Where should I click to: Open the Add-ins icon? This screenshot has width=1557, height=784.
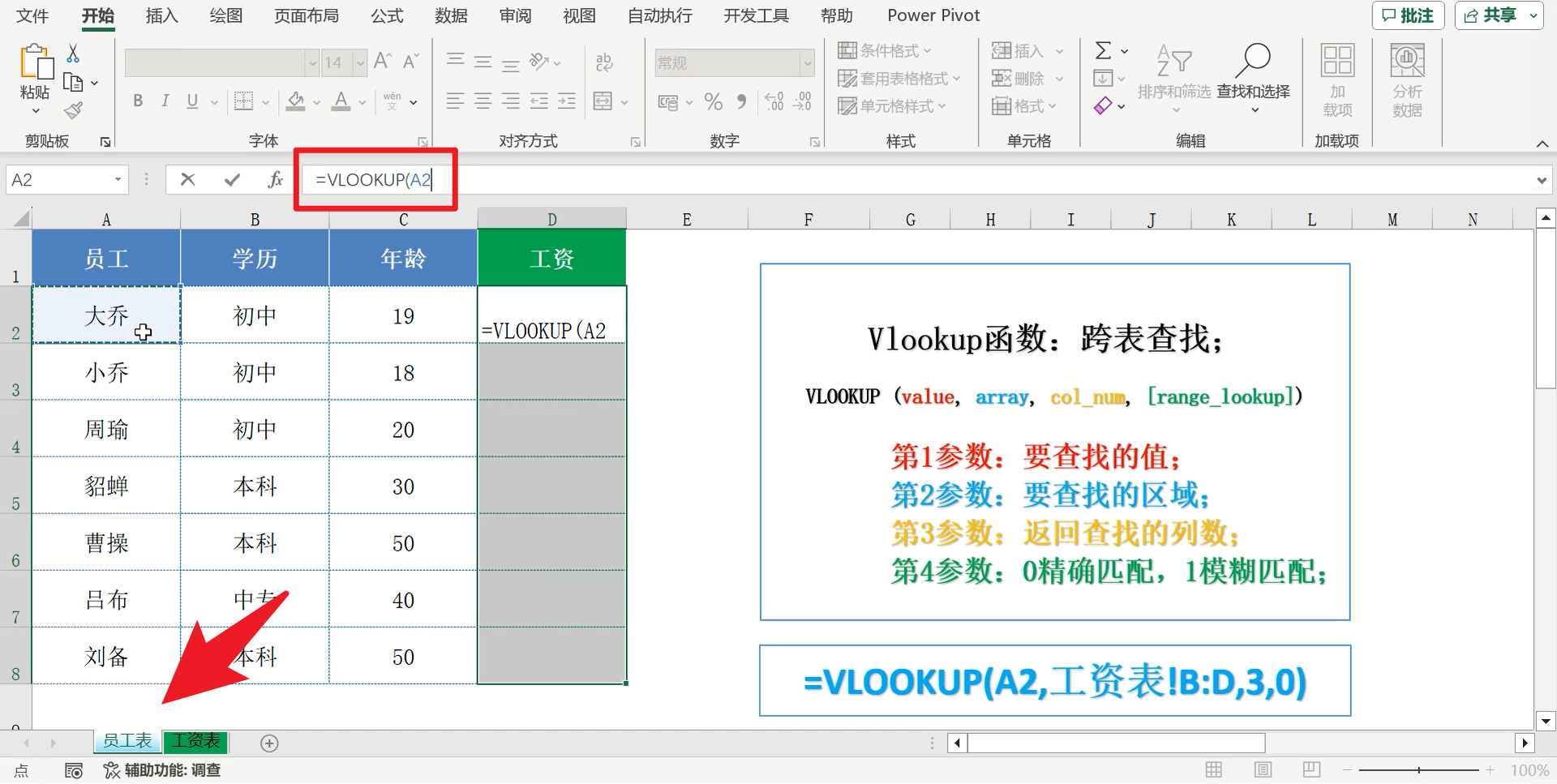point(1337,61)
